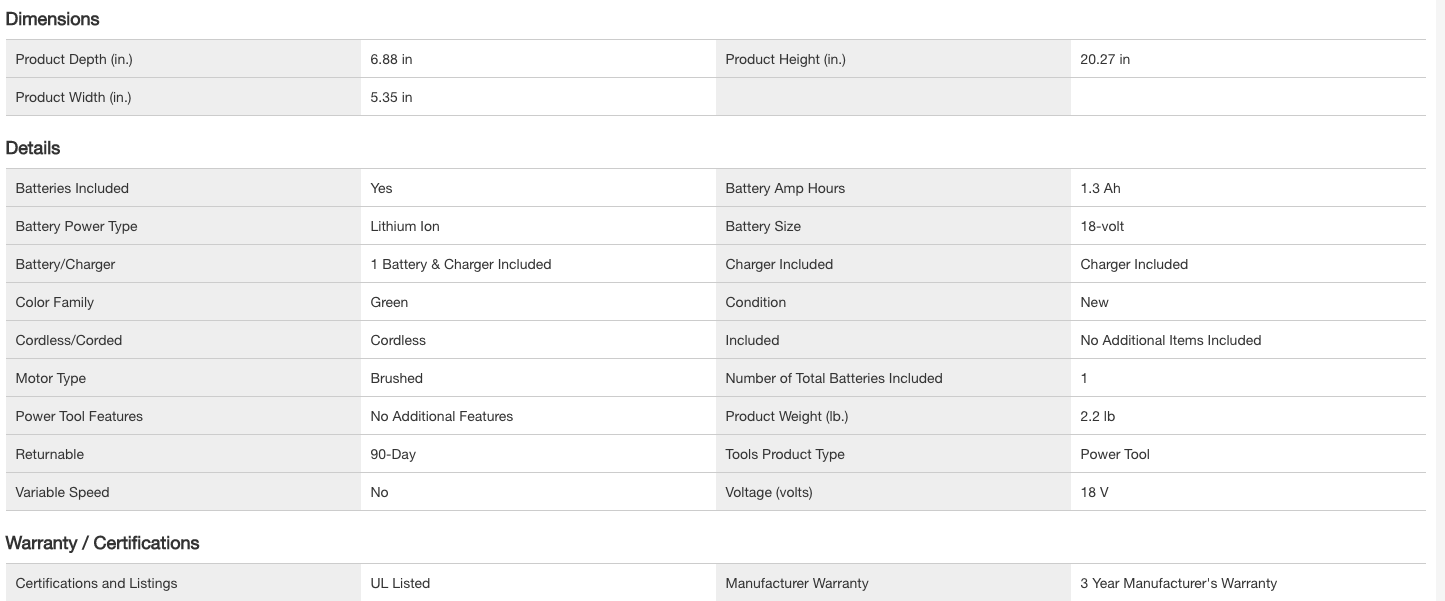Click the Batteries Included label cell
The height and width of the screenshot is (601, 1445).
72,188
